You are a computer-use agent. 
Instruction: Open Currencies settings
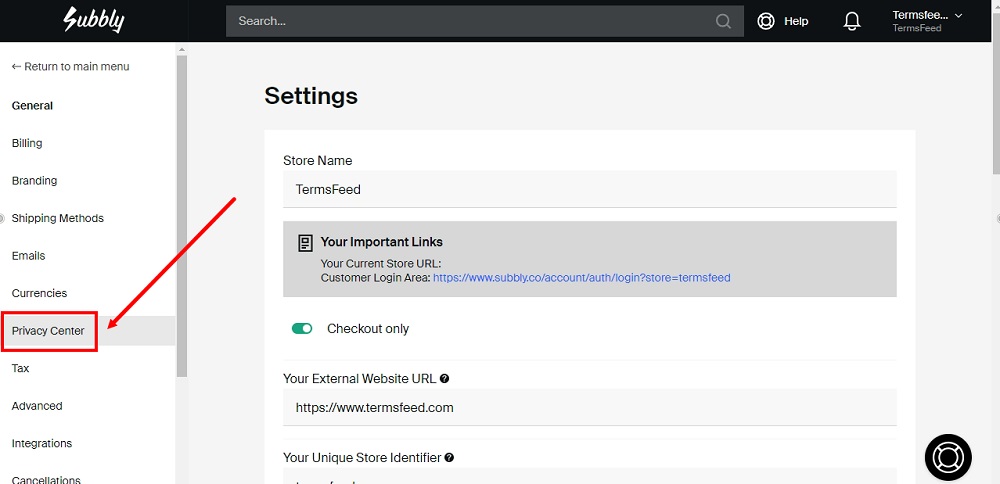point(40,293)
